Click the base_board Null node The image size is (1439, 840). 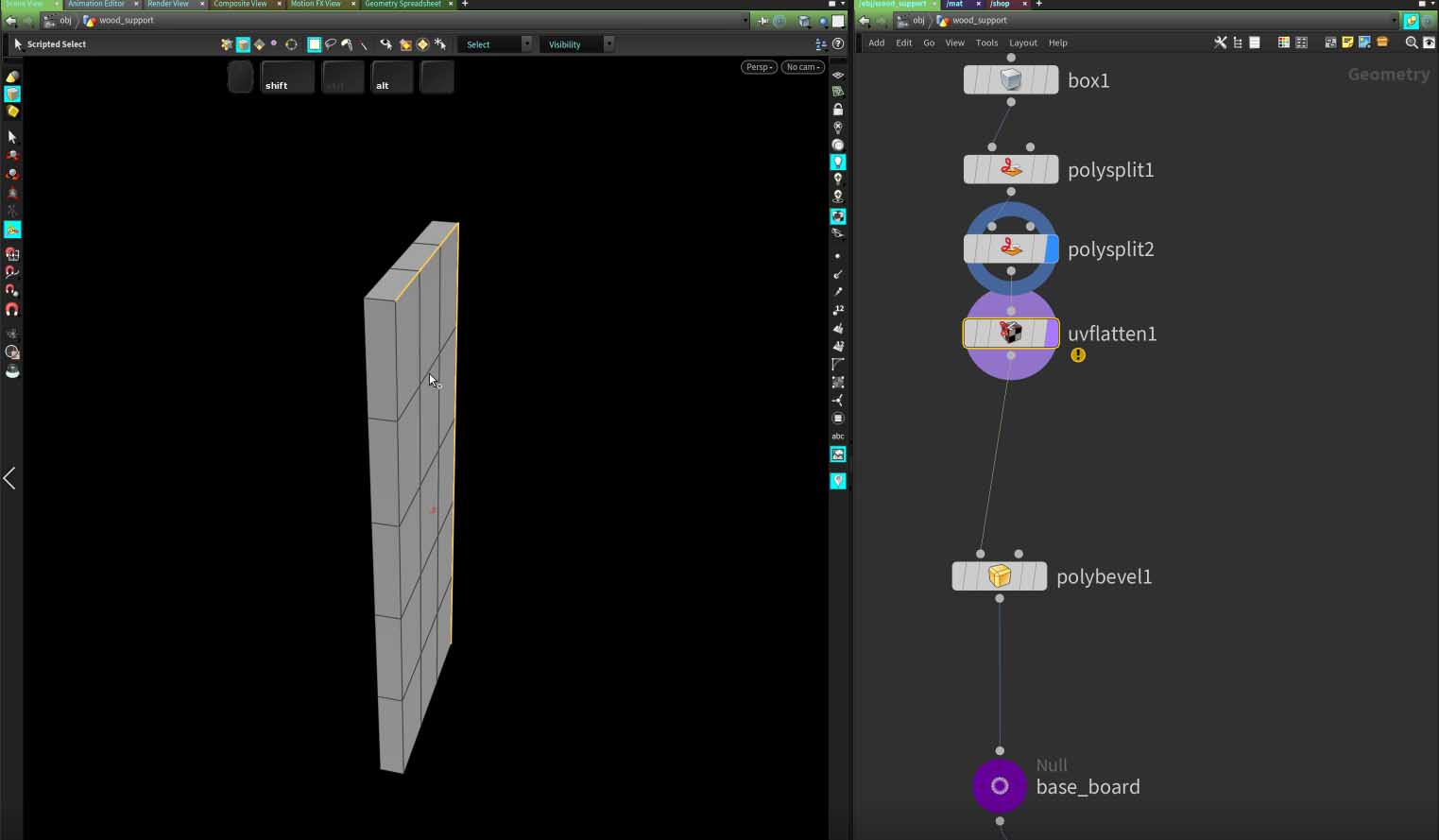(999, 786)
